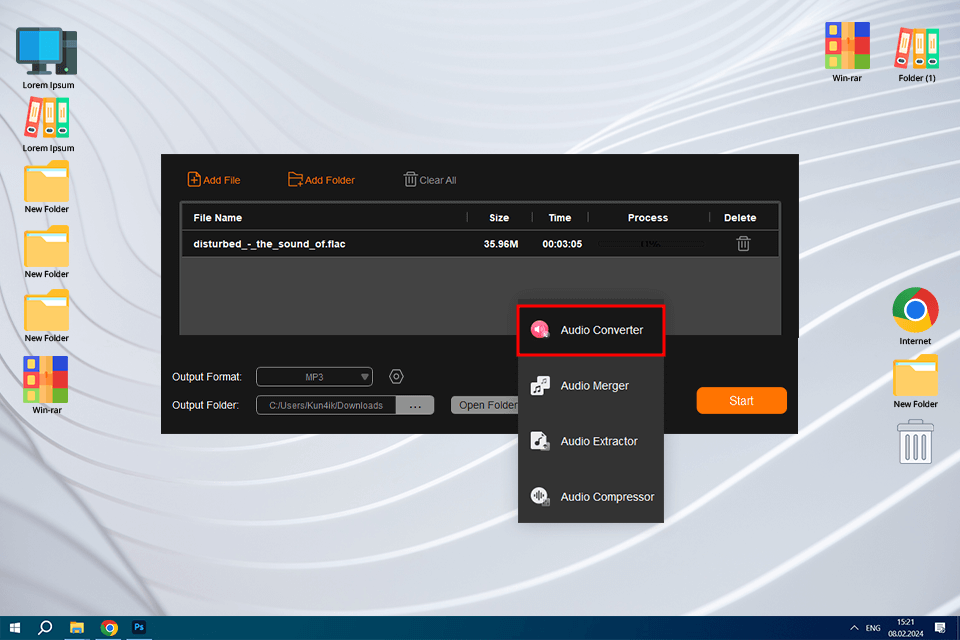Select the Internet Chrome desktop icon

point(915,316)
